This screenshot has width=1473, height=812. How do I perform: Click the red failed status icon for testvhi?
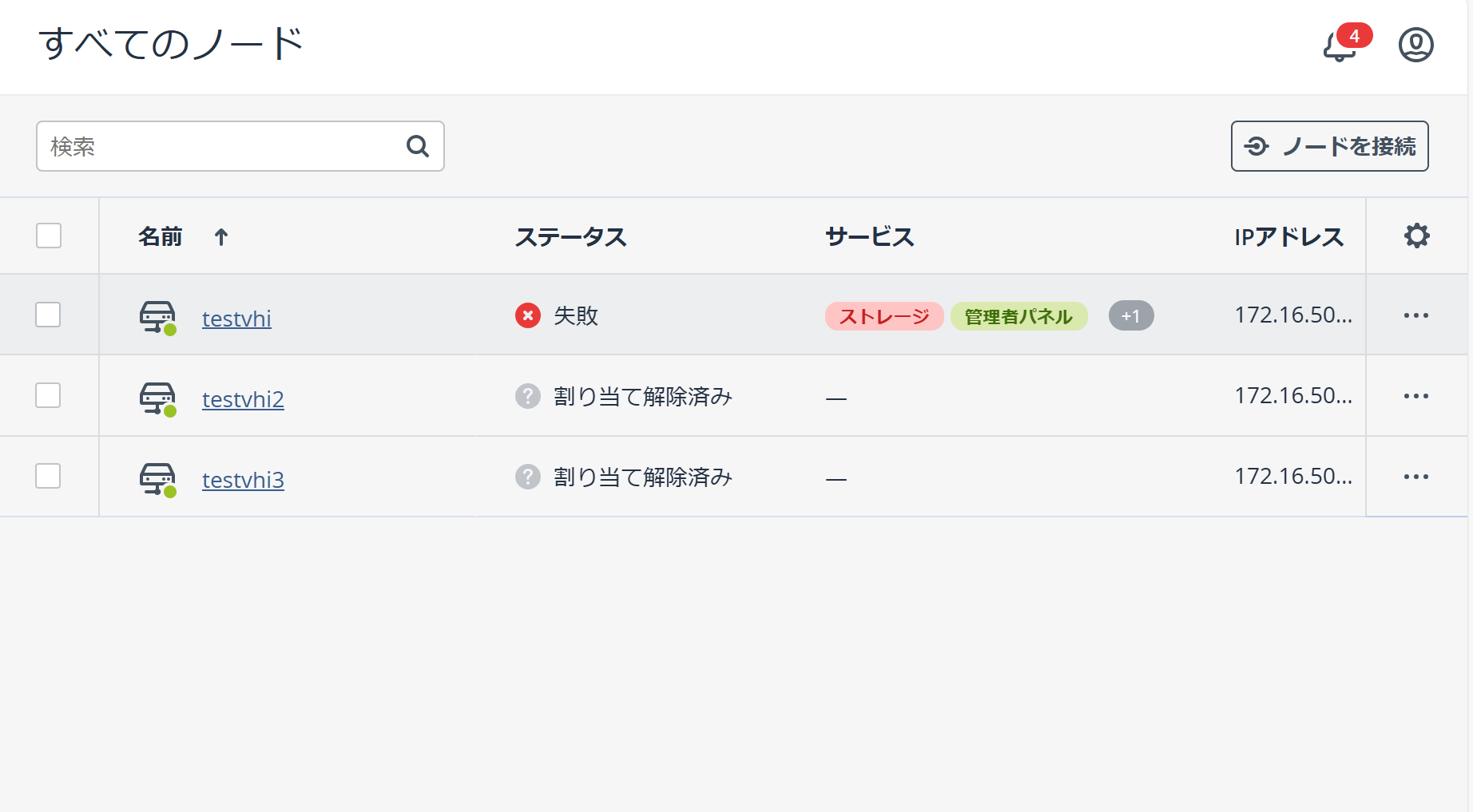point(528,315)
